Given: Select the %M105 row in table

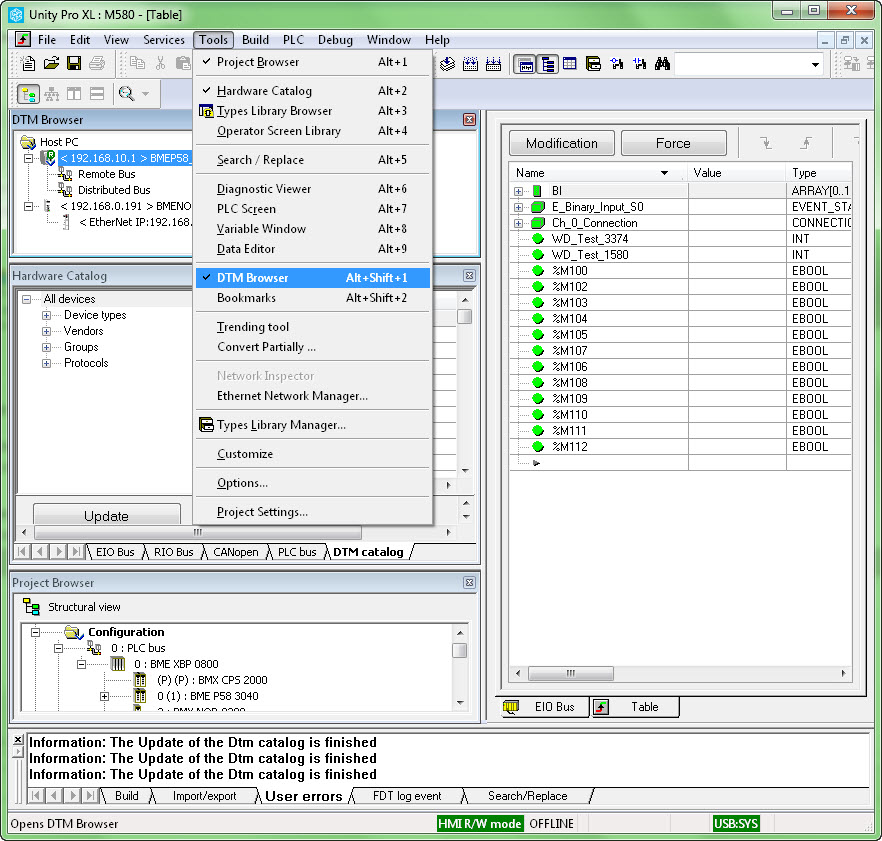Looking at the screenshot, I should pos(680,335).
